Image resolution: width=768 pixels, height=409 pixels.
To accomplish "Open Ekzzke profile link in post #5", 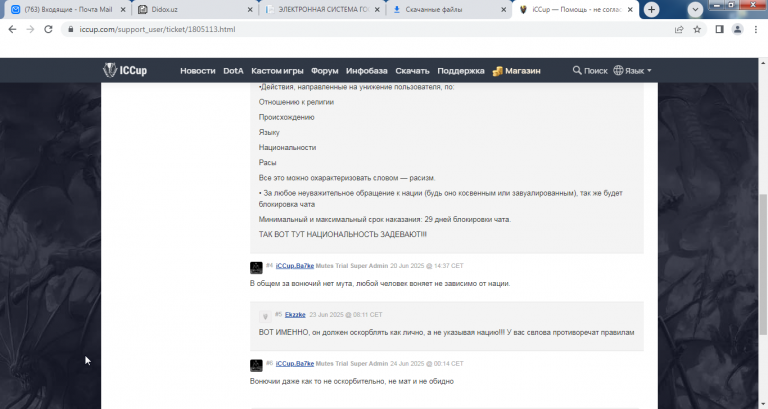I will [295, 315].
